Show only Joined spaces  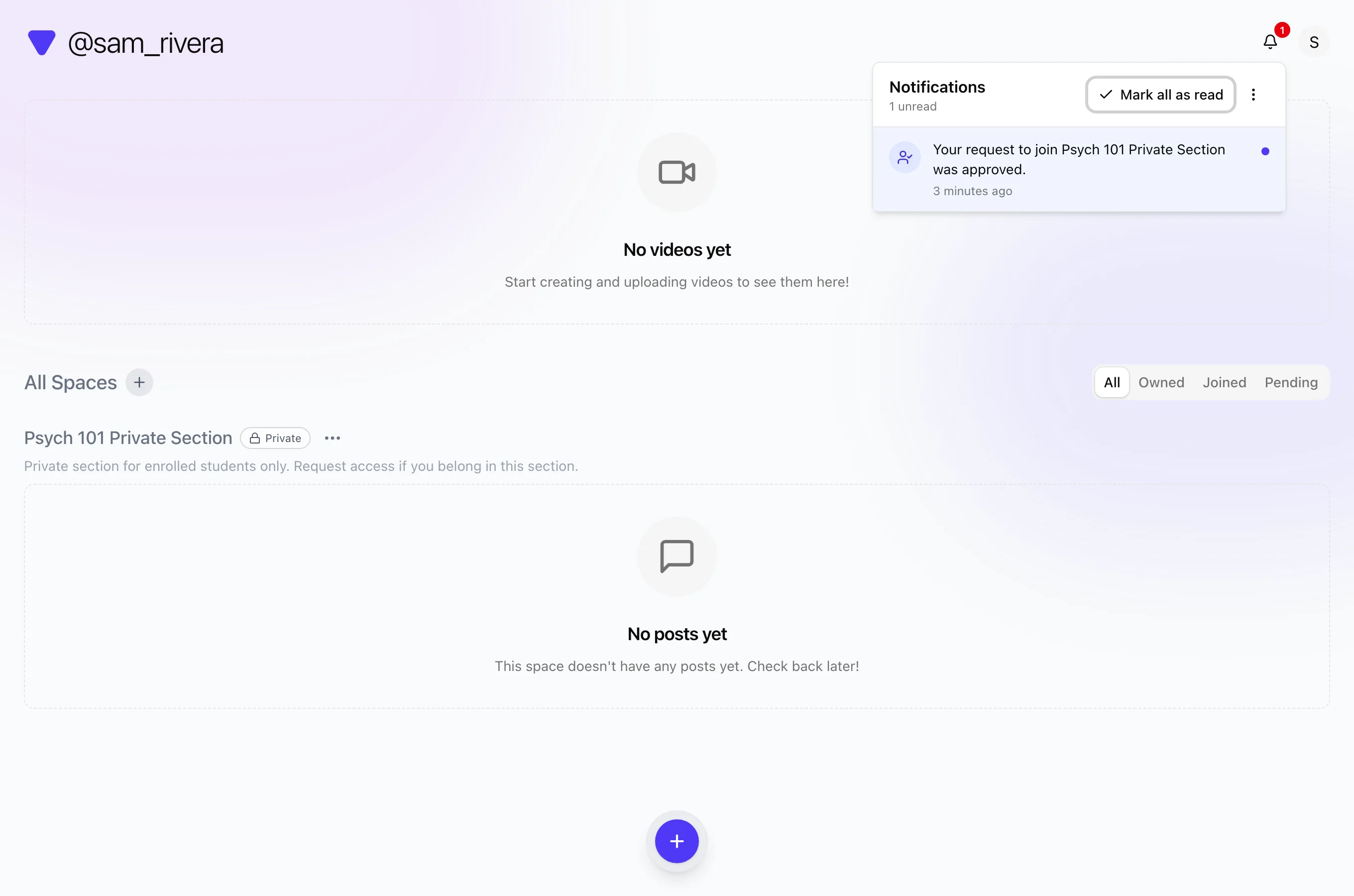pos(1224,382)
